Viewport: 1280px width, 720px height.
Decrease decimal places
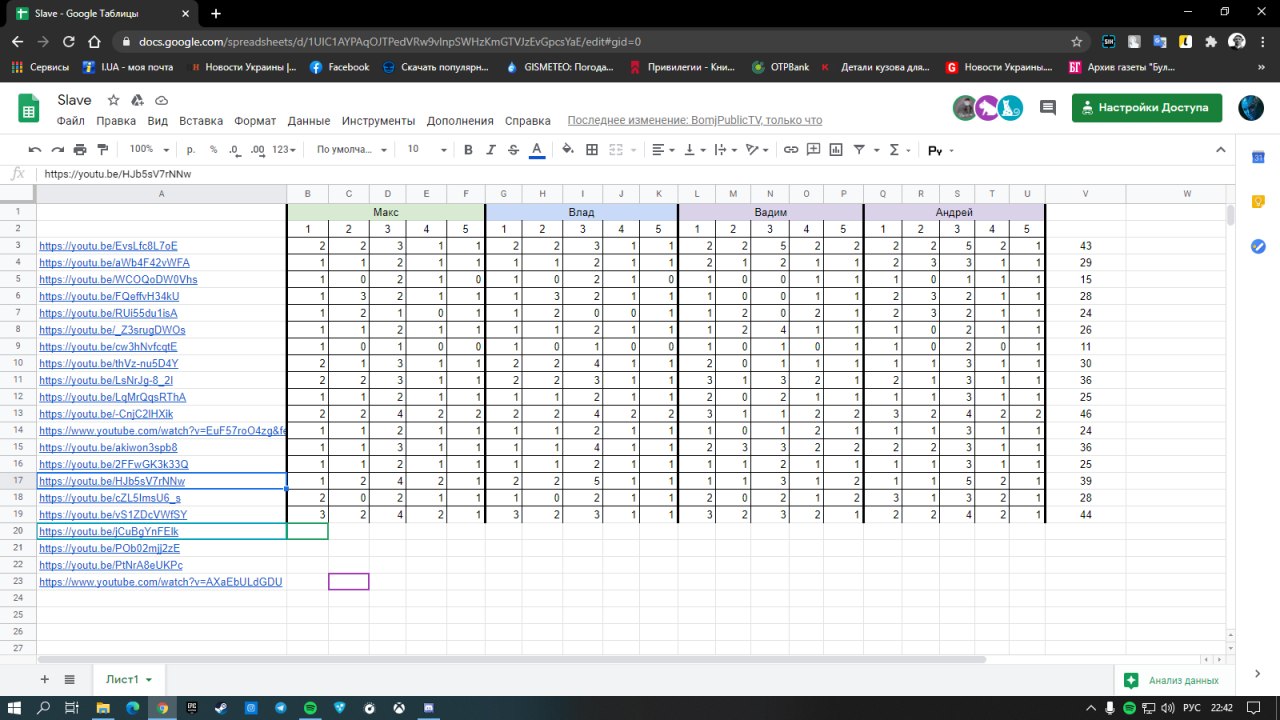click(234, 150)
